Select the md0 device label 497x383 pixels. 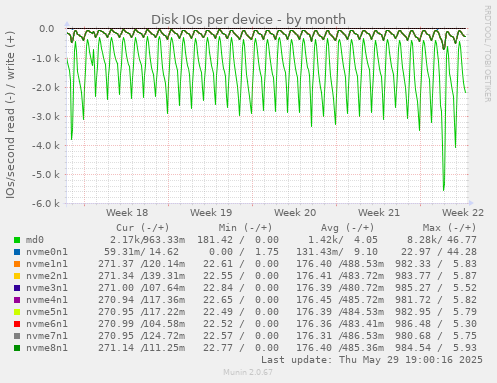coord(35,240)
